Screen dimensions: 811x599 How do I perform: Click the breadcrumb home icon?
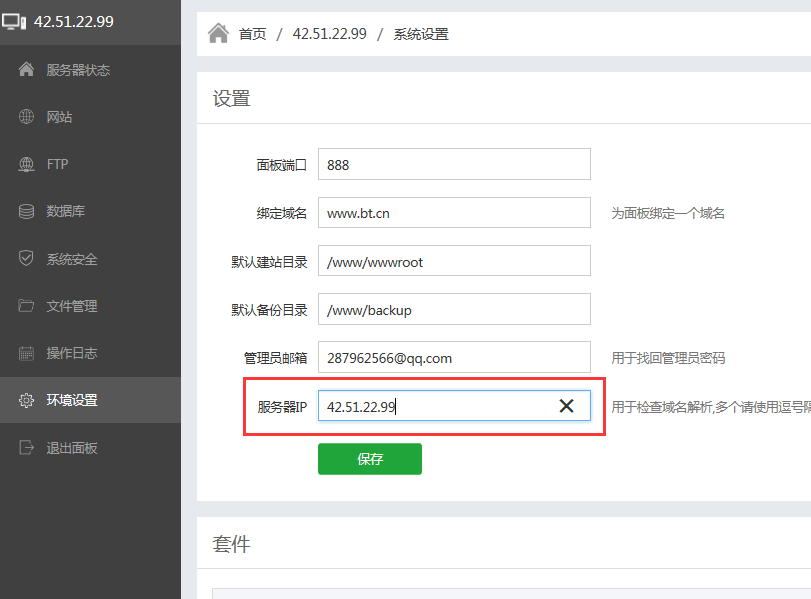(x=218, y=34)
